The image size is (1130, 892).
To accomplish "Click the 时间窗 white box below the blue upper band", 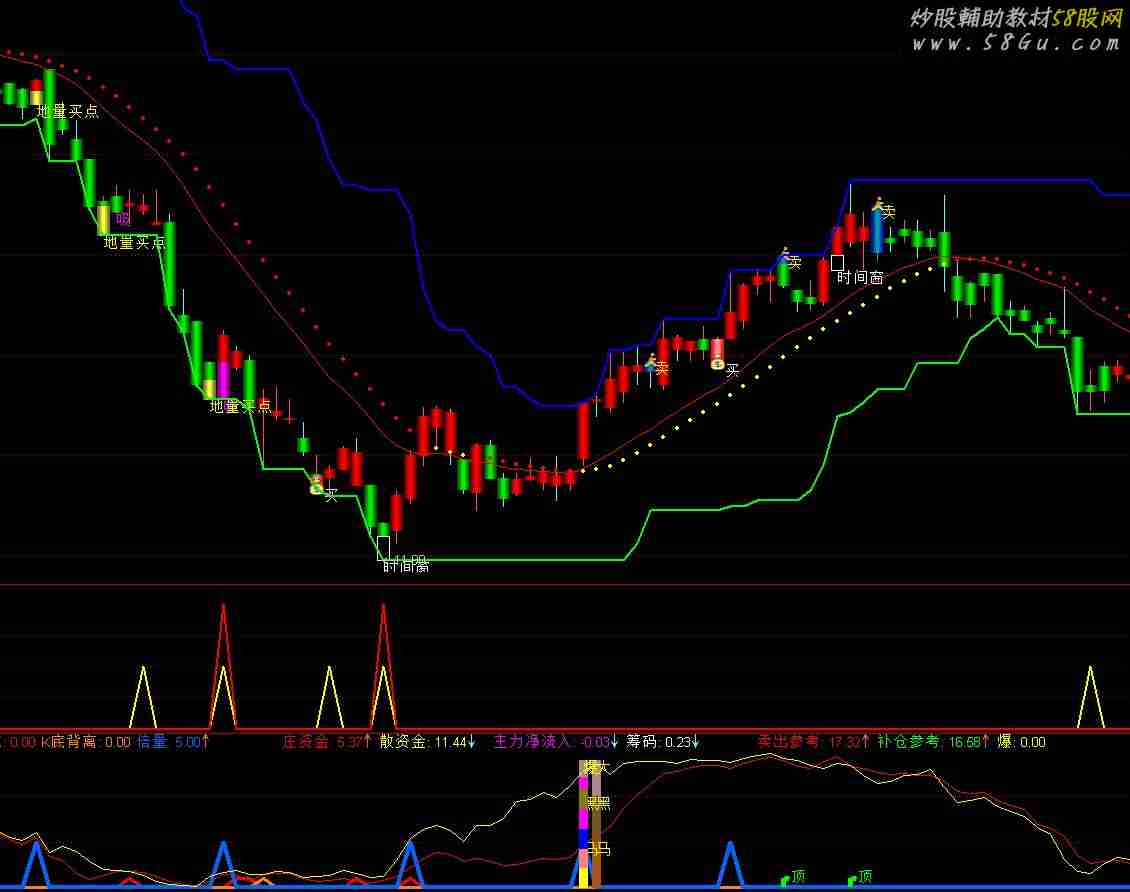I will pyautogui.click(x=837, y=263).
